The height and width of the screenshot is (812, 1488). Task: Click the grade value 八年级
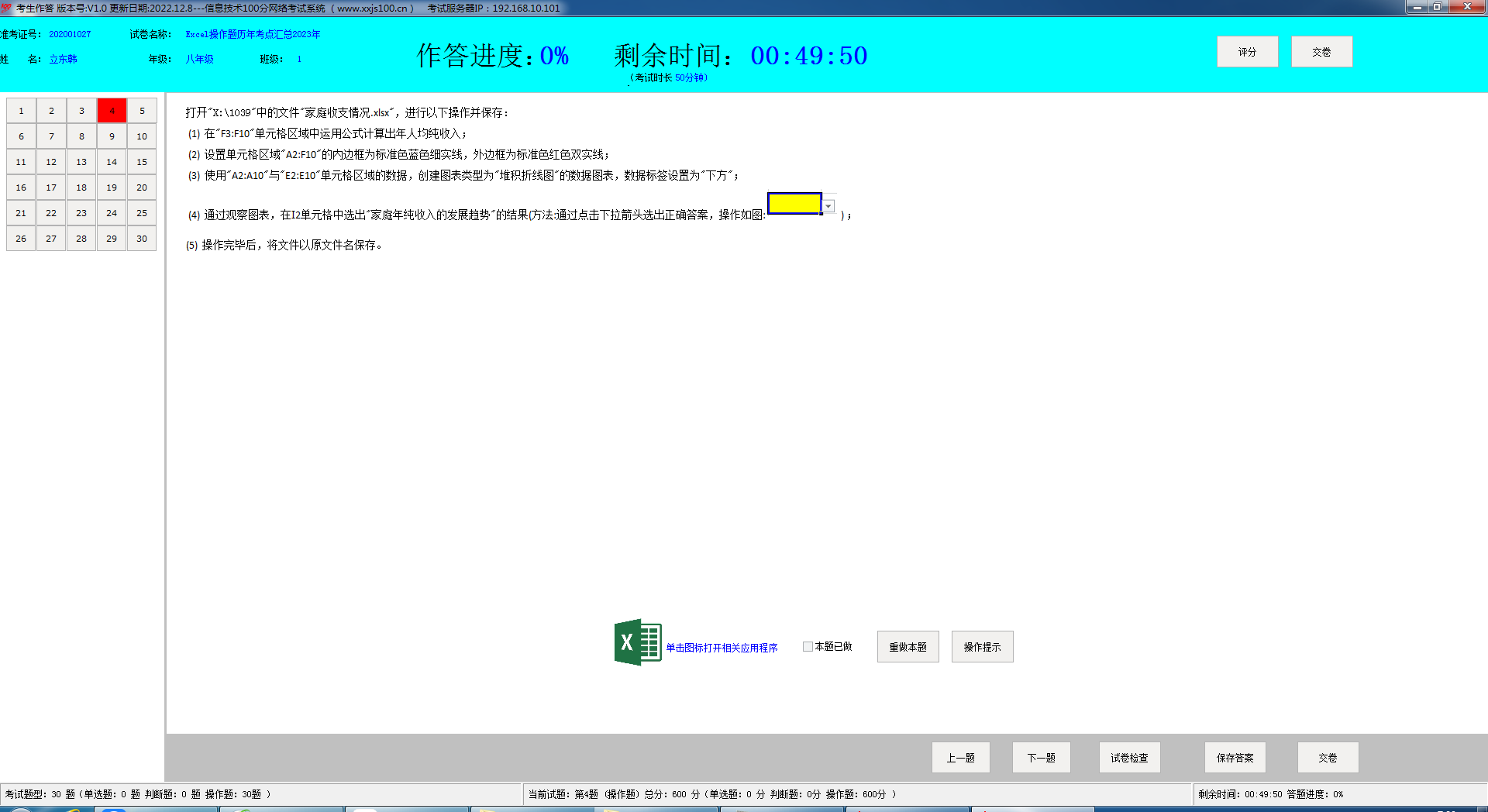click(x=199, y=59)
